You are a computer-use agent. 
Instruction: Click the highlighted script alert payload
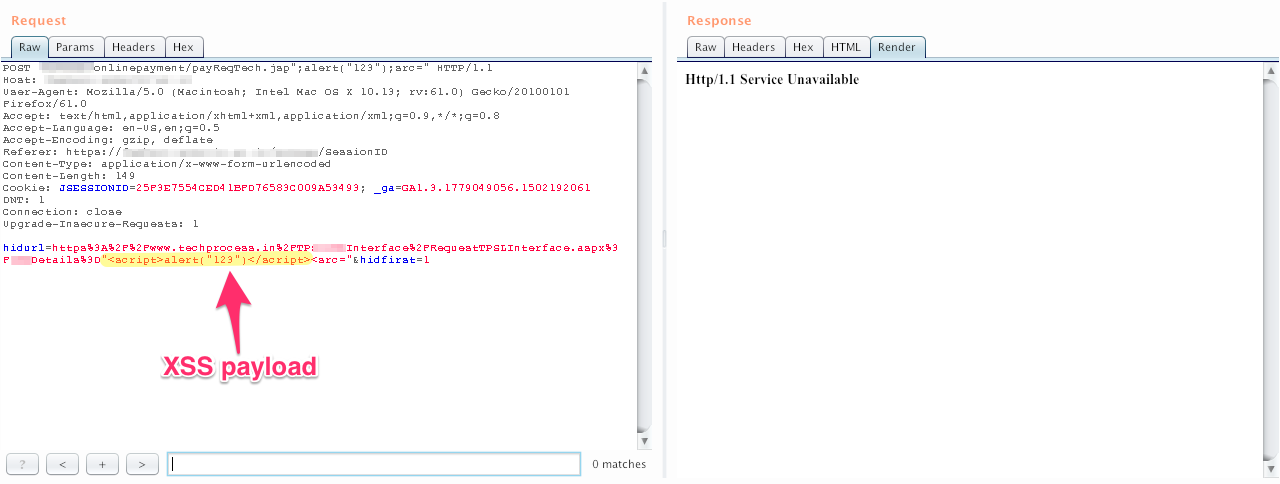click(205, 259)
